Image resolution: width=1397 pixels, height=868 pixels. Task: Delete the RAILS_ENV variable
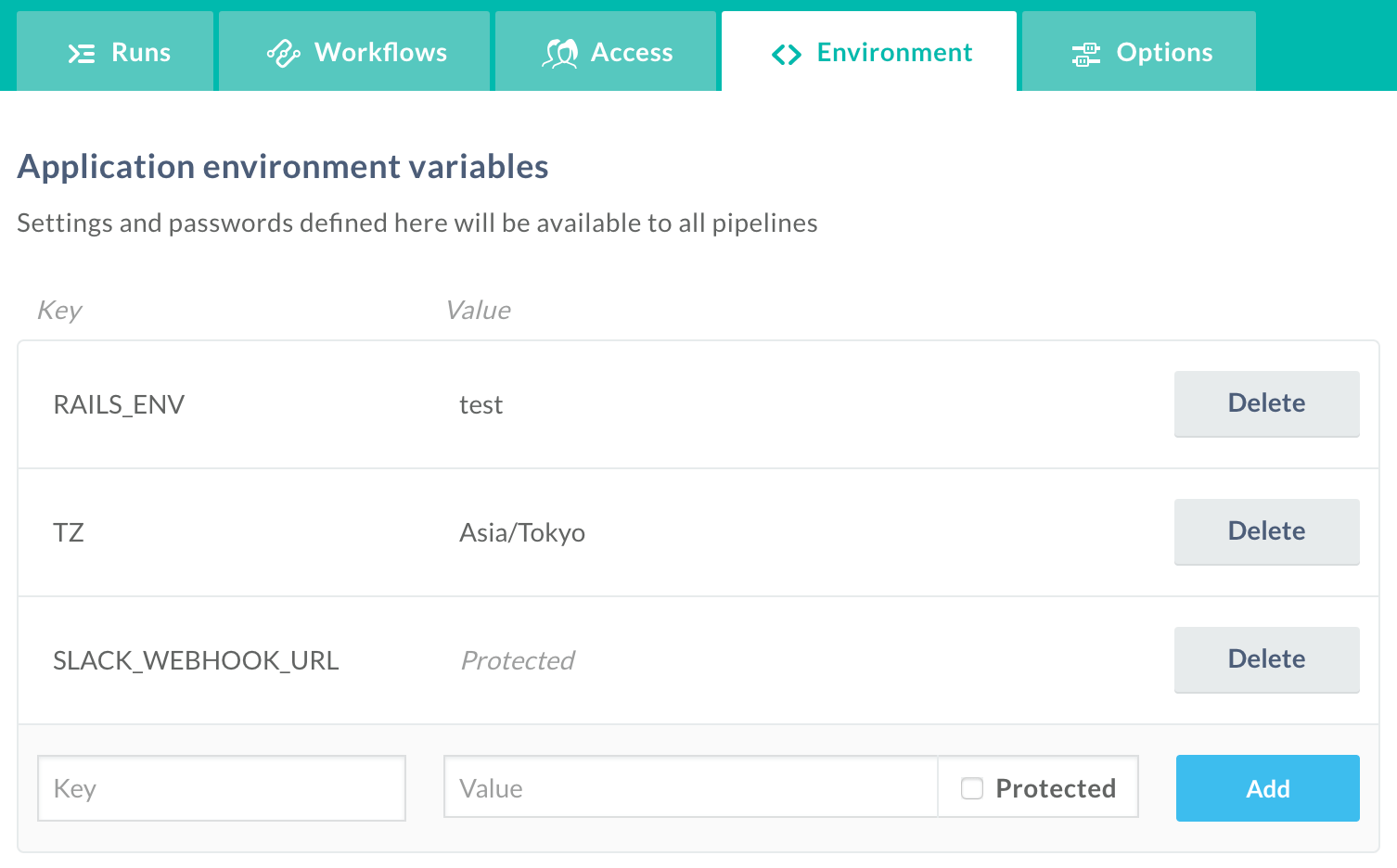point(1267,403)
